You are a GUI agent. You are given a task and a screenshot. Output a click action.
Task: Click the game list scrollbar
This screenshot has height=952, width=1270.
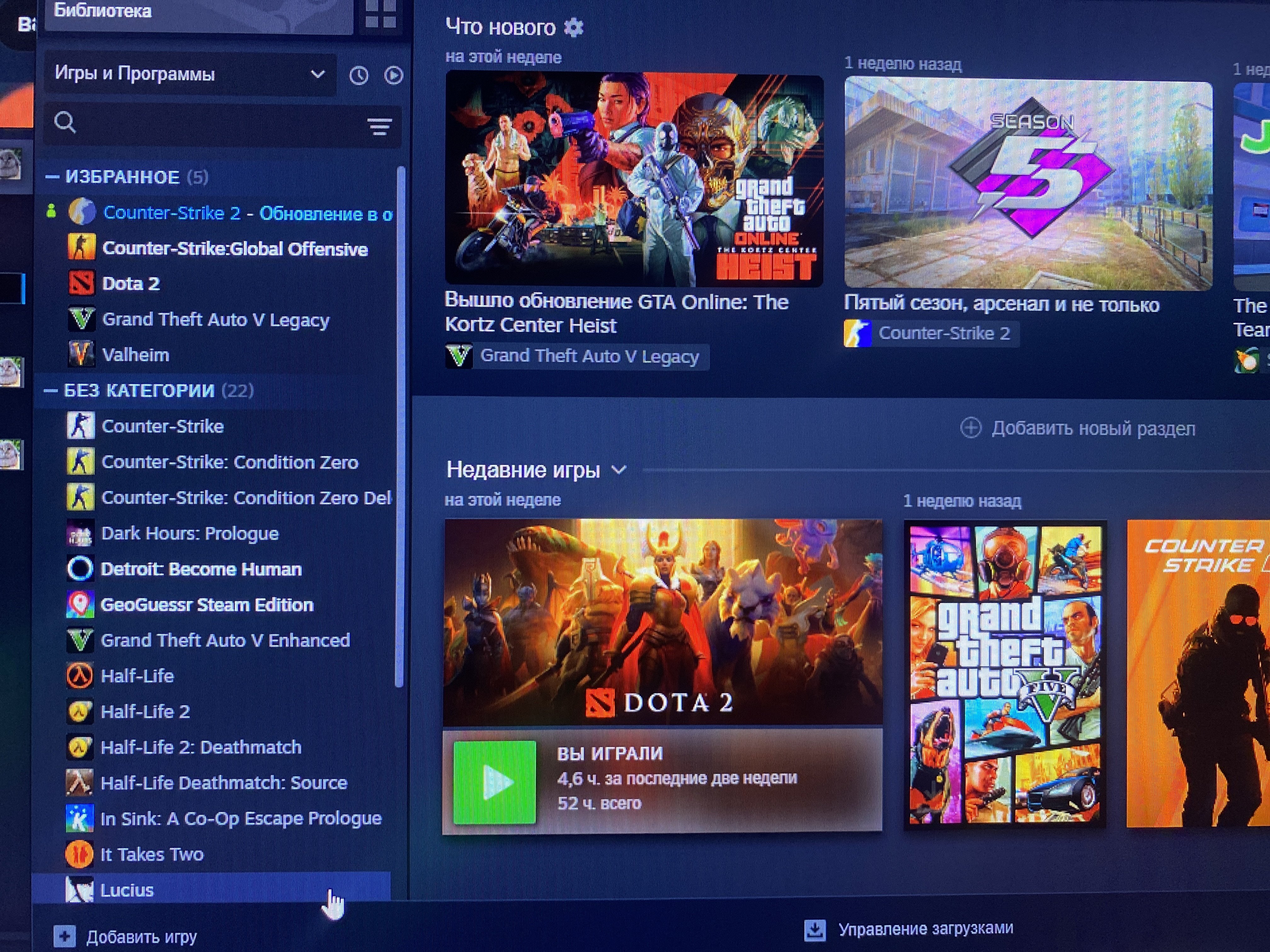pos(400,427)
